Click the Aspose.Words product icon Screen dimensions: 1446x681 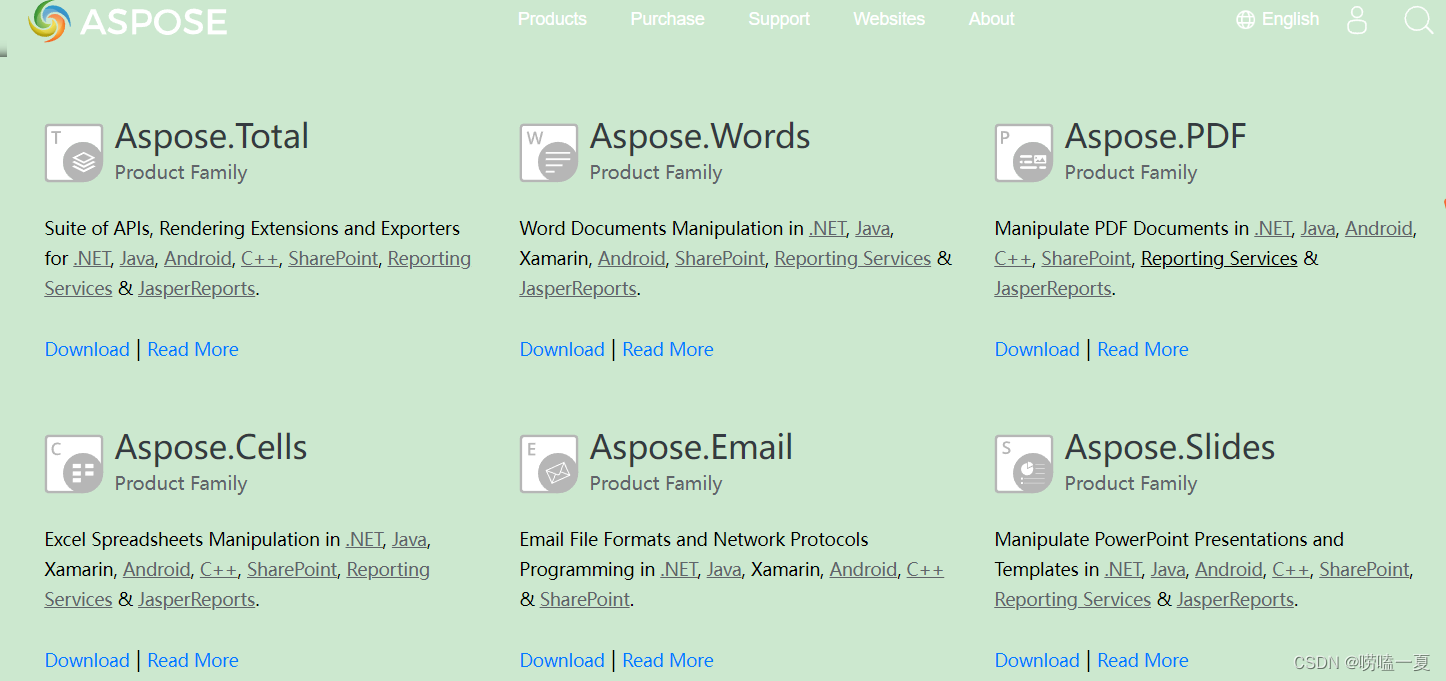pos(549,153)
